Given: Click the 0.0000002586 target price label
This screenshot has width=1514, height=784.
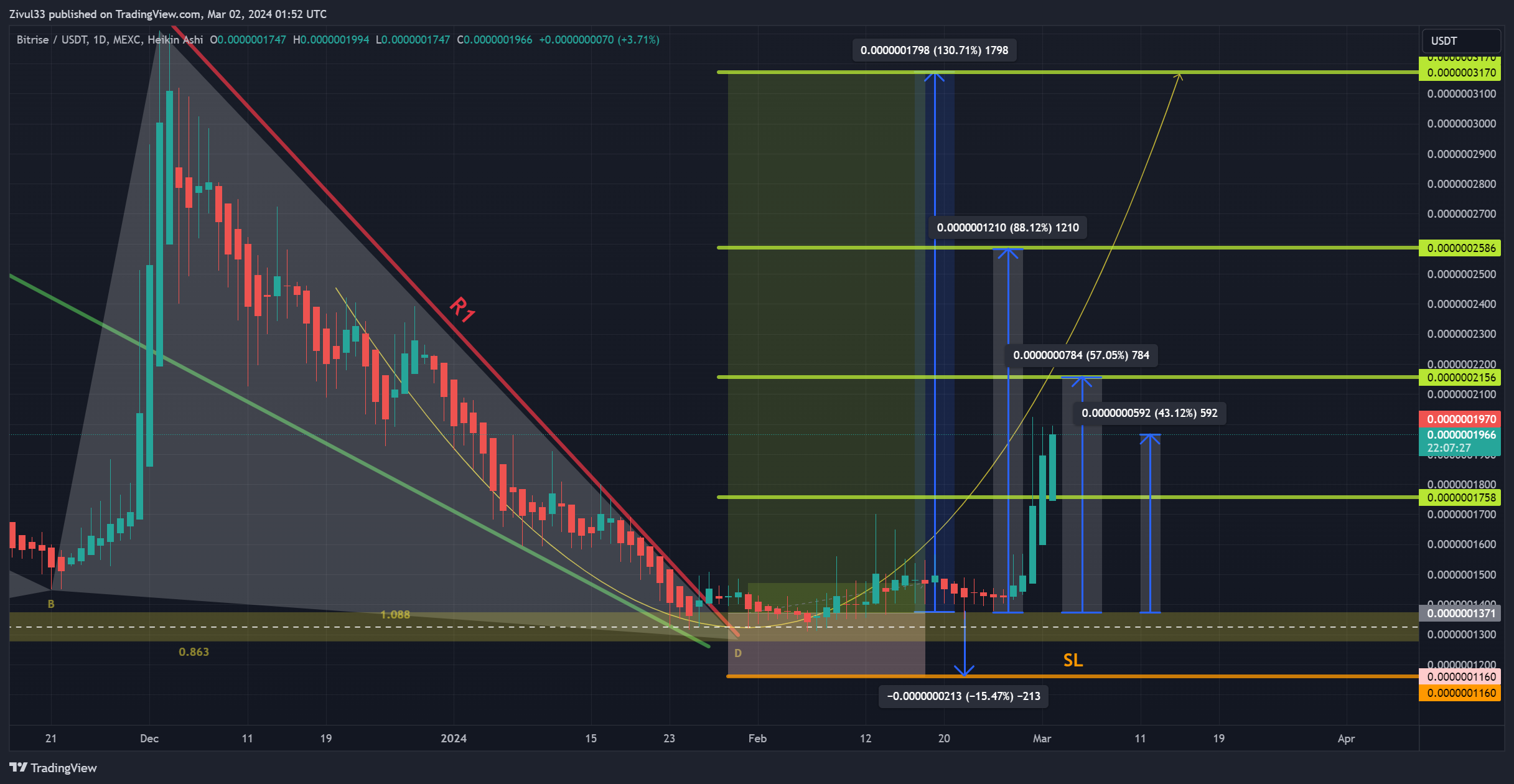Looking at the screenshot, I should 1460,248.
